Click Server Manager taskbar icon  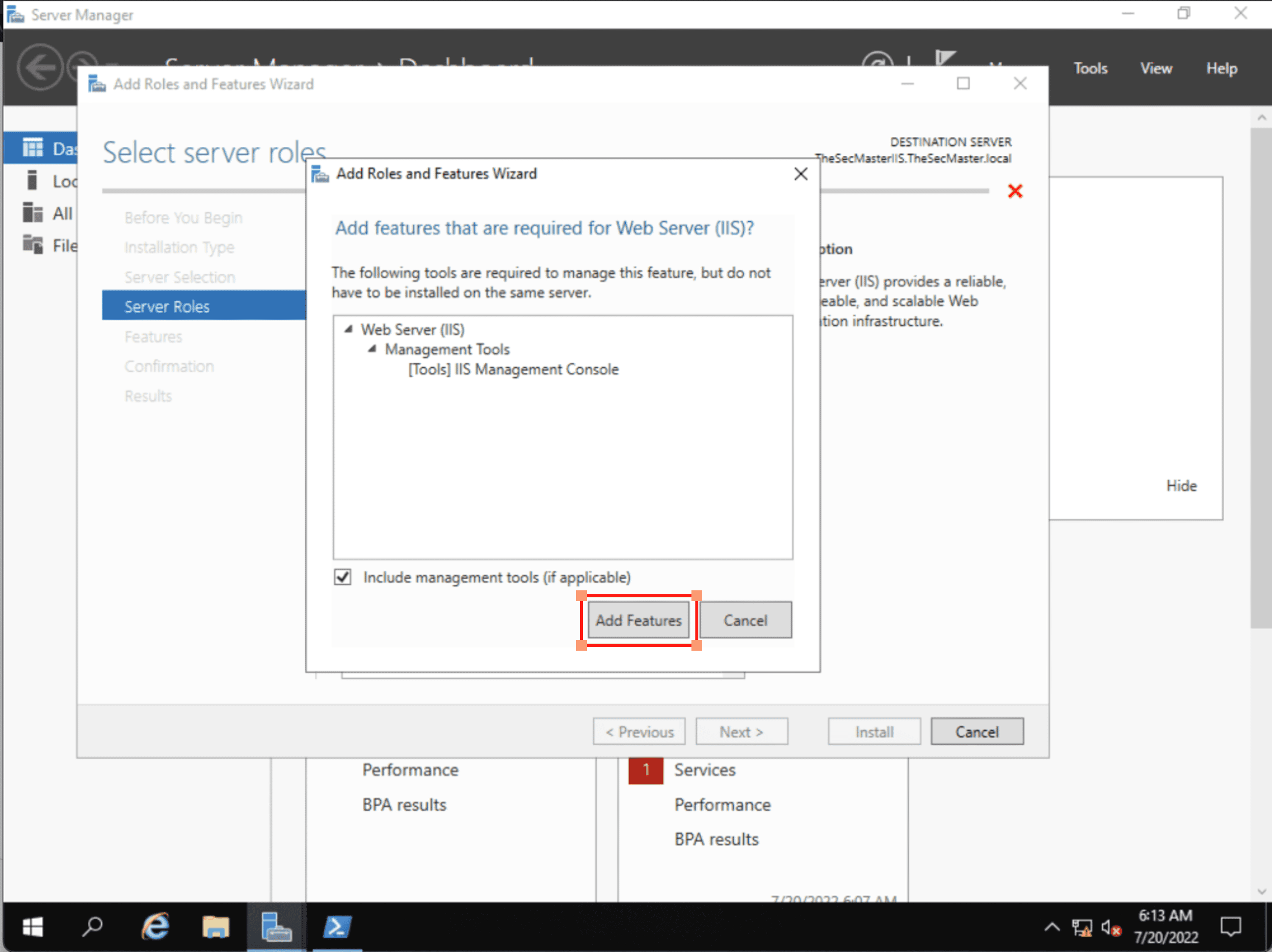(277, 926)
